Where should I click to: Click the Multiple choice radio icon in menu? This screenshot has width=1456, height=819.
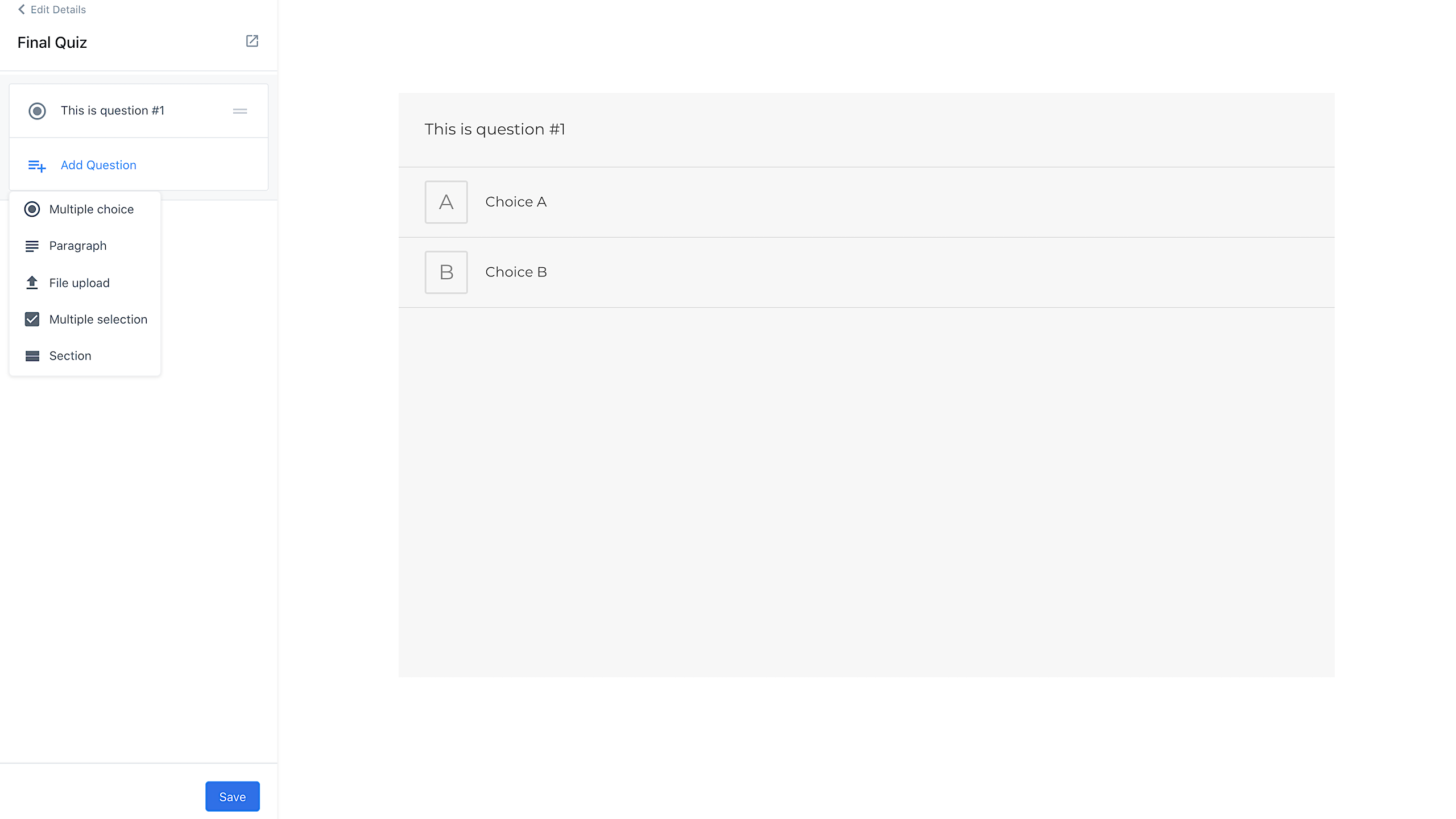pyautogui.click(x=32, y=209)
